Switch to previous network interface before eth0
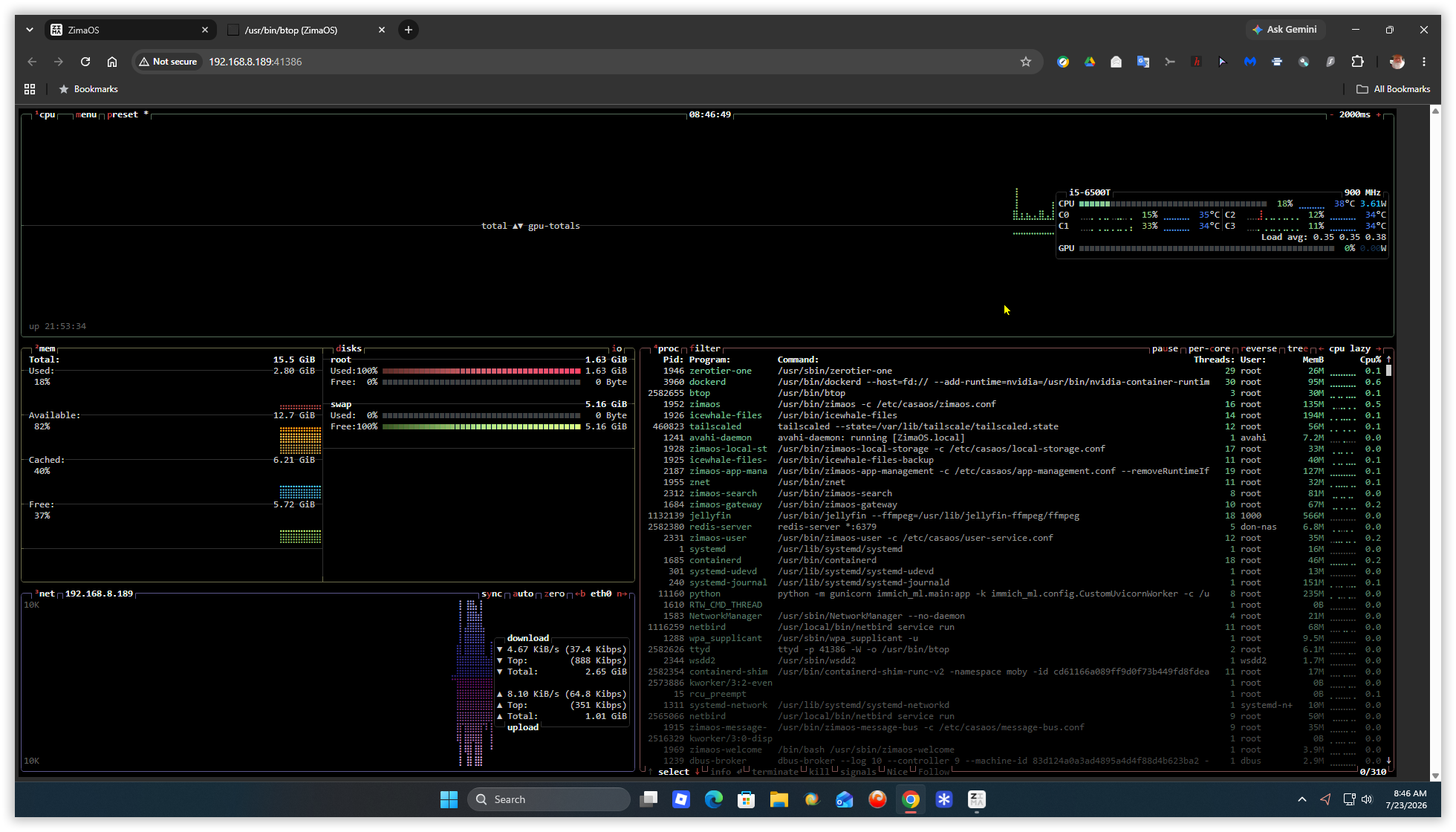 [580, 594]
